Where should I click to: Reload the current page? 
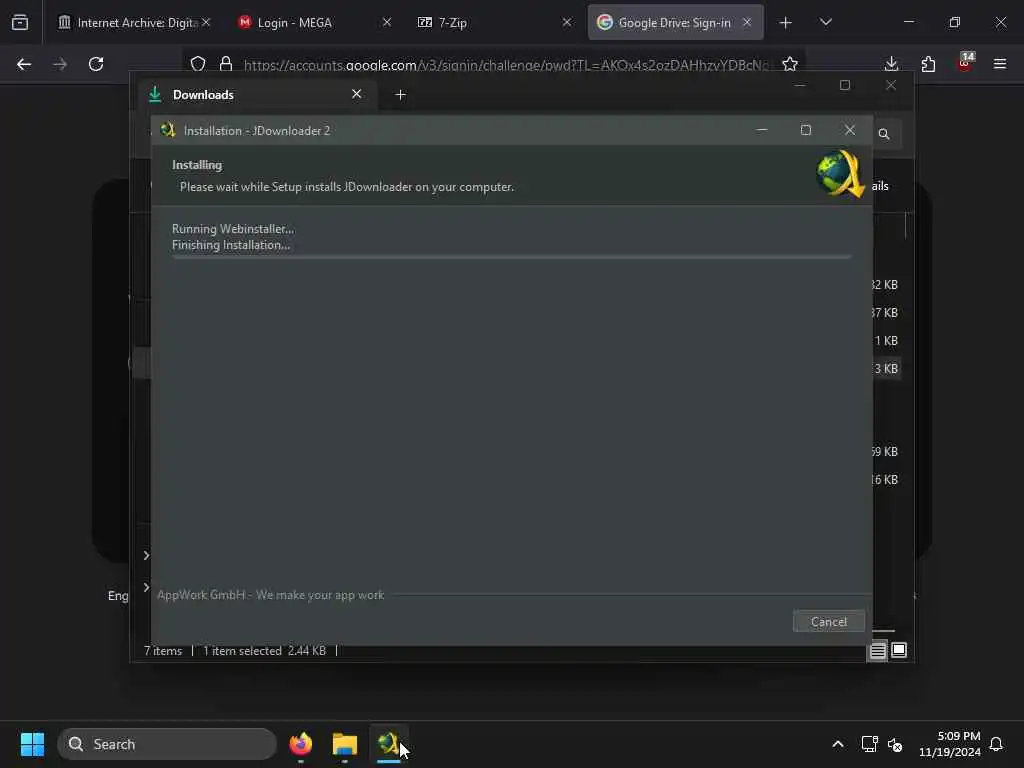pyautogui.click(x=96, y=64)
